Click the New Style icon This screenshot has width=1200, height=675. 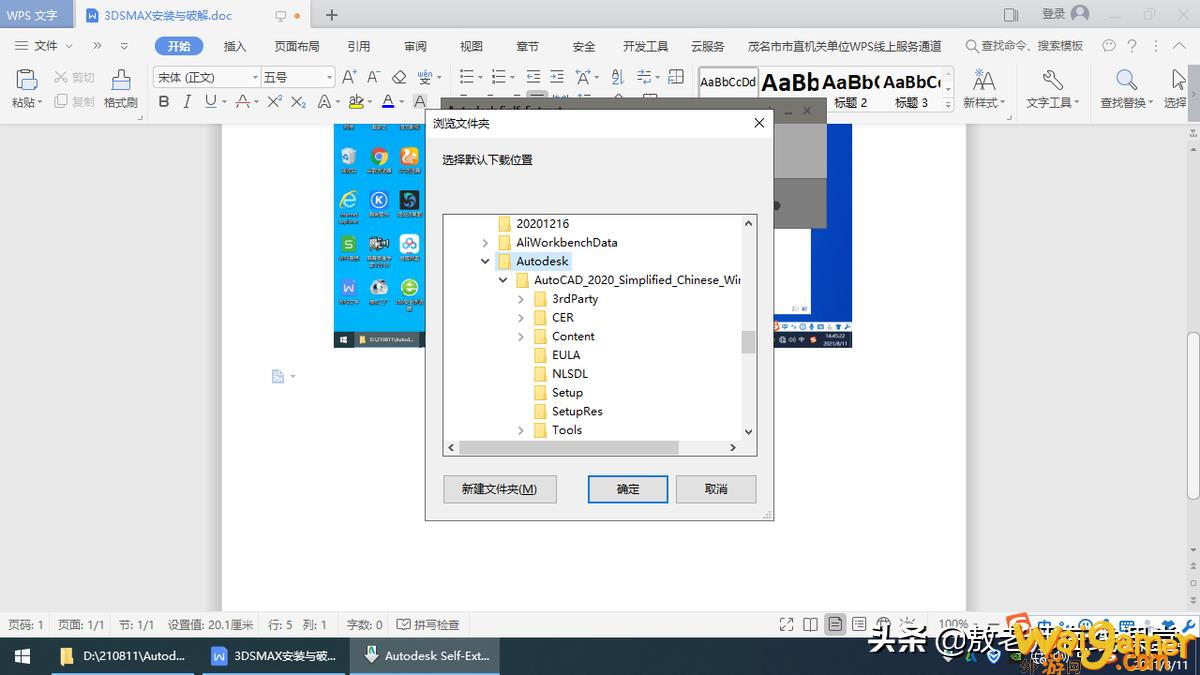984,80
